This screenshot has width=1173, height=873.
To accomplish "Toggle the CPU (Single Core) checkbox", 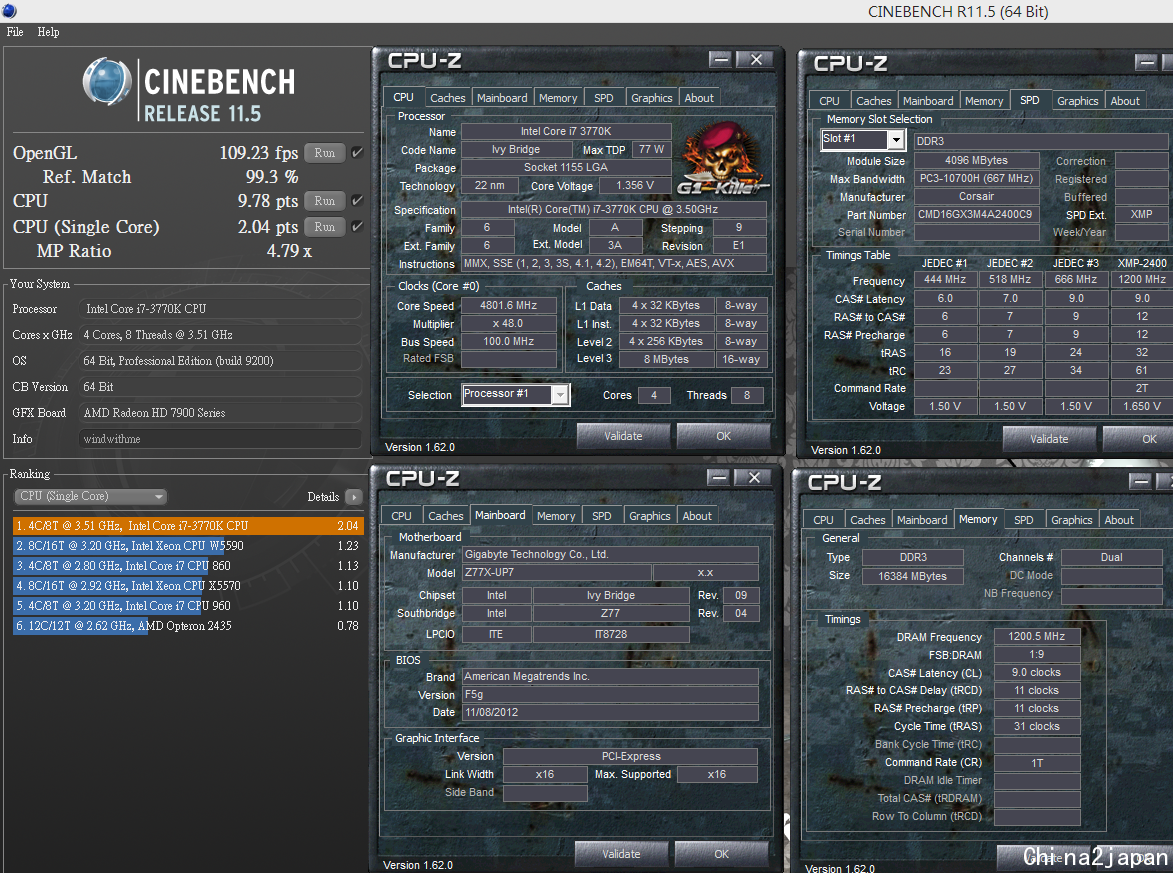I will pyautogui.click(x=358, y=226).
